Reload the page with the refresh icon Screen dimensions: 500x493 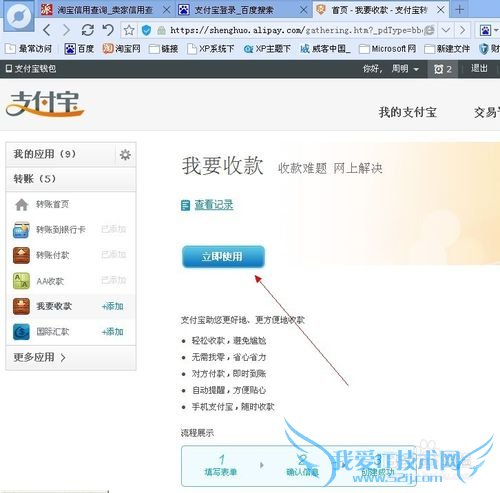88,30
